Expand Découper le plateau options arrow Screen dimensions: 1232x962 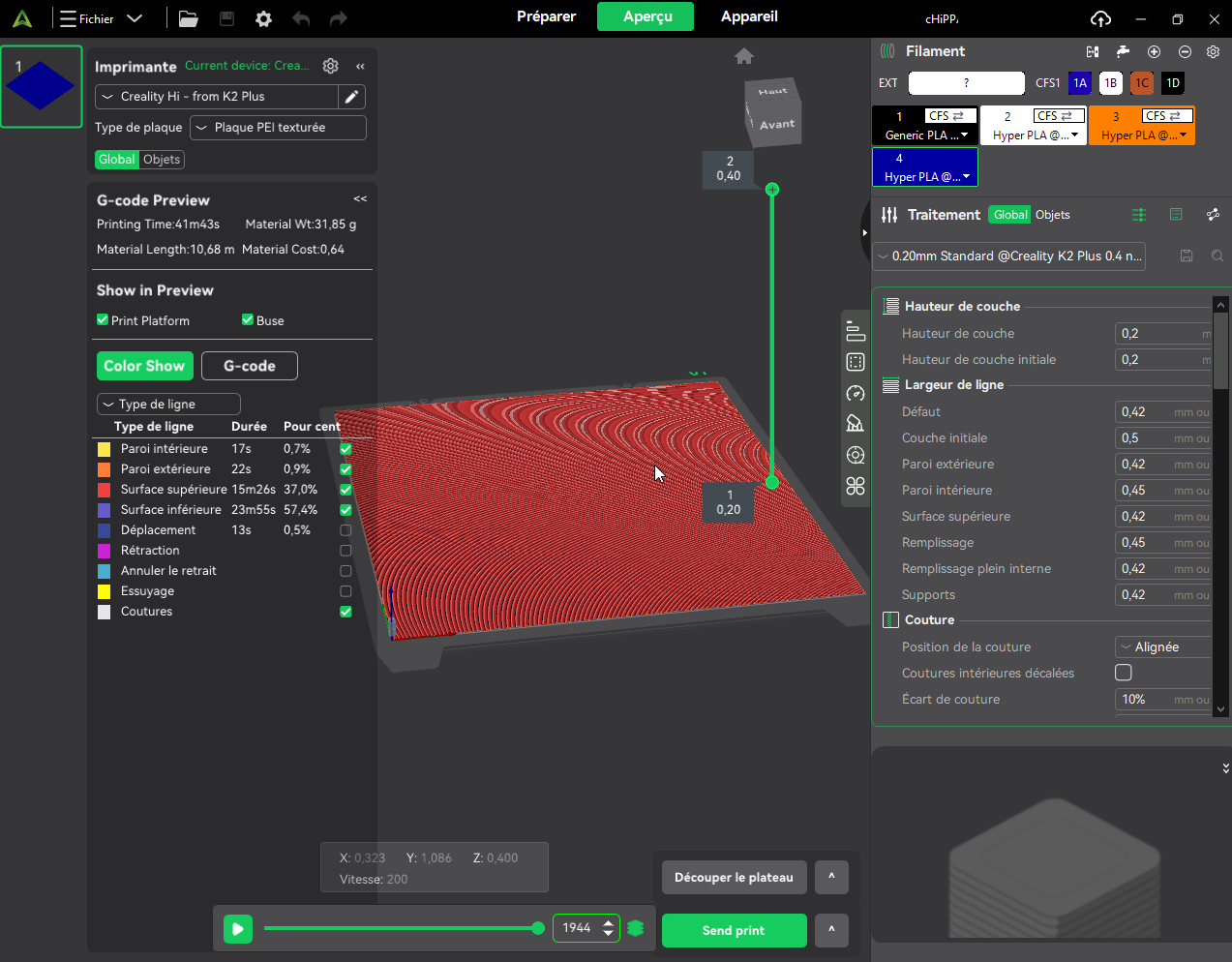pos(831,877)
